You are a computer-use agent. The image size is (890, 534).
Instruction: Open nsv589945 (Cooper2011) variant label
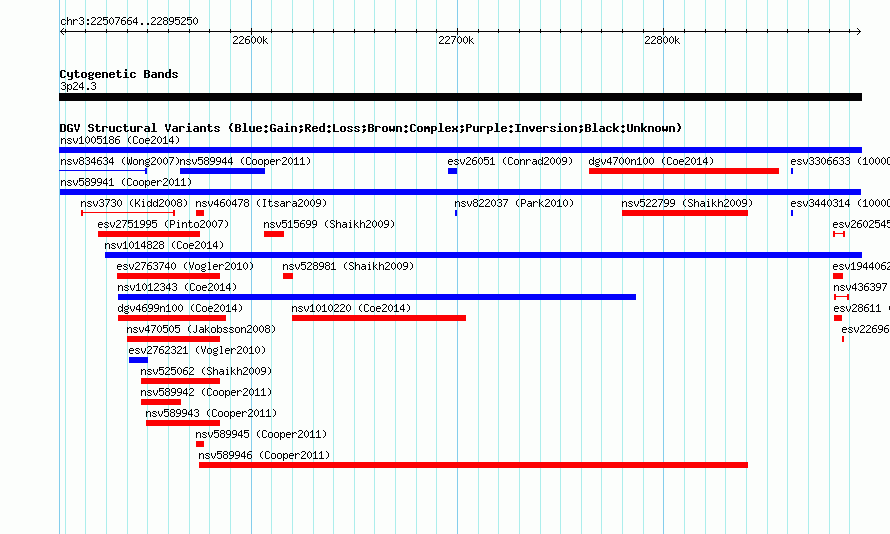point(261,434)
